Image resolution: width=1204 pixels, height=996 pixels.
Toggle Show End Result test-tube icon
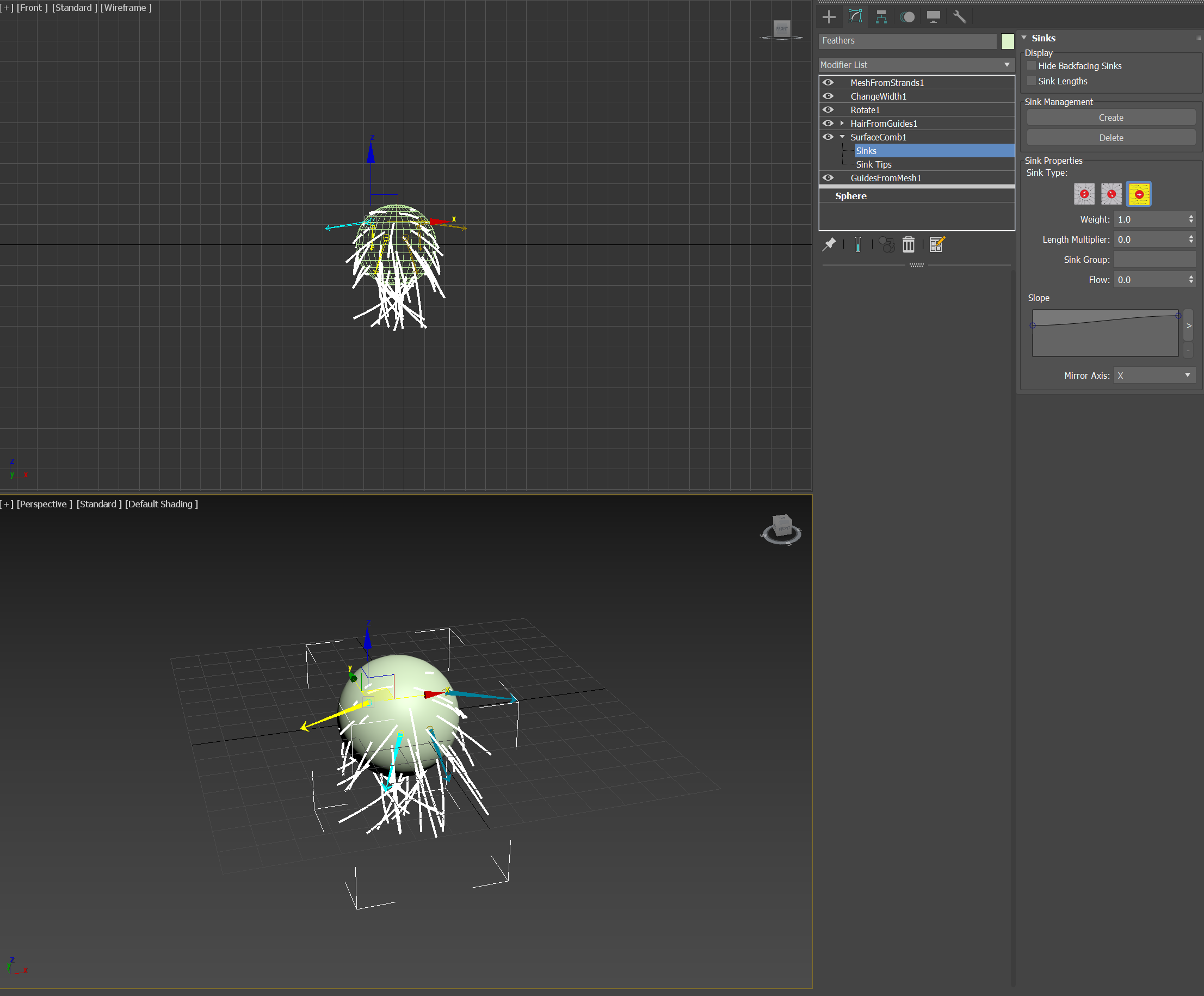click(857, 245)
